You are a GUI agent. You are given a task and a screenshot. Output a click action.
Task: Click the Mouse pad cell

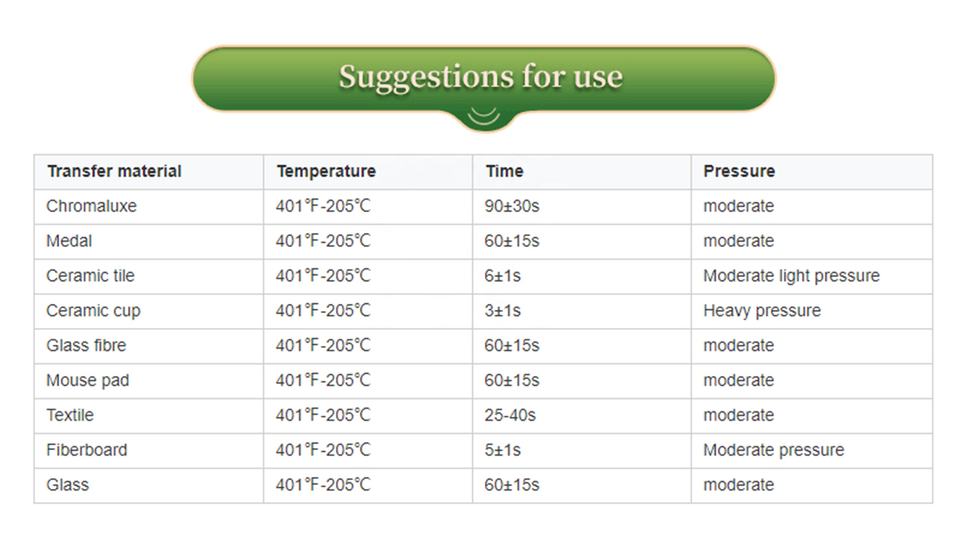(x=87, y=381)
